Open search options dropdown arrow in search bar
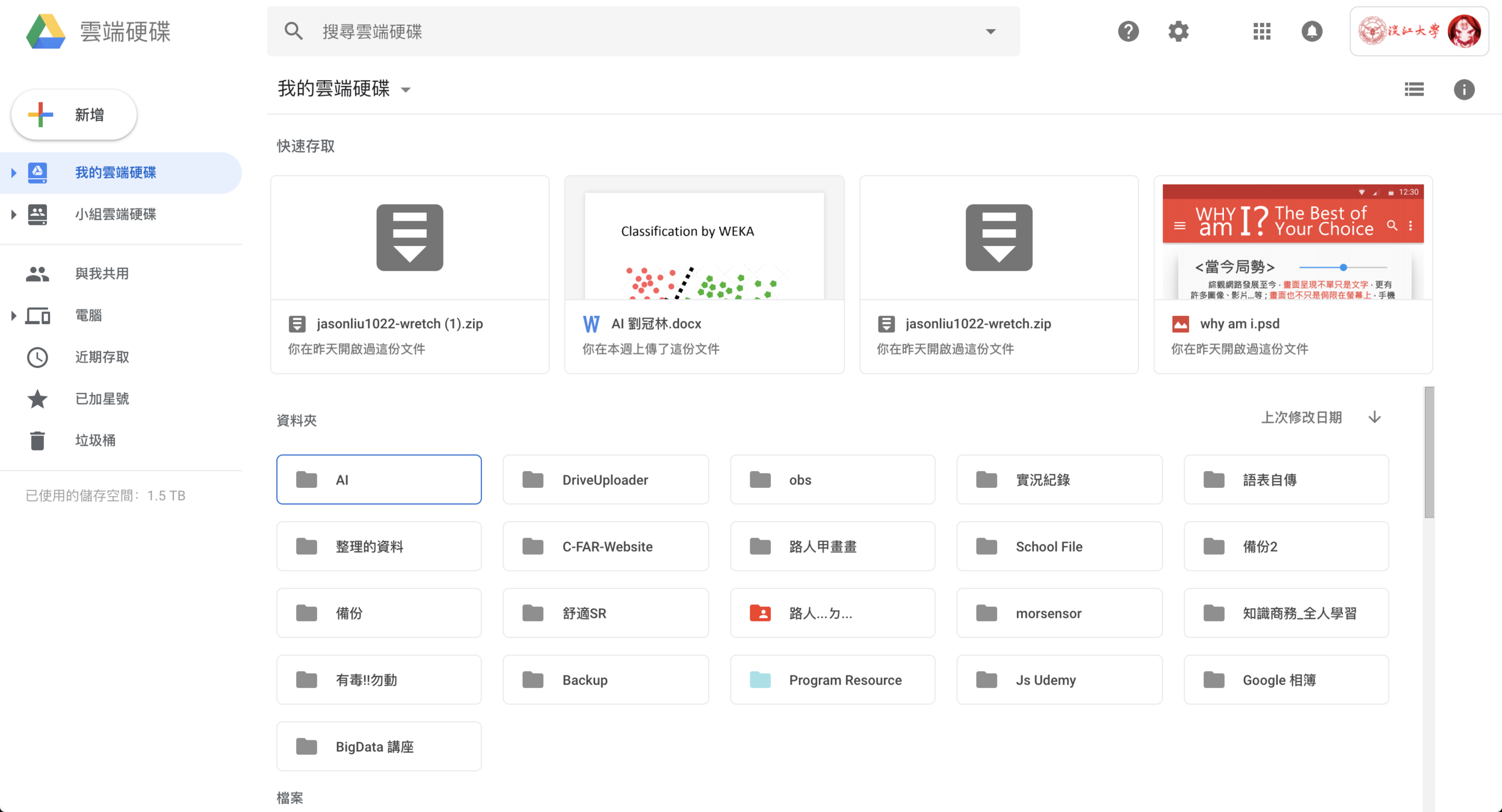The height and width of the screenshot is (812, 1502). (x=991, y=31)
